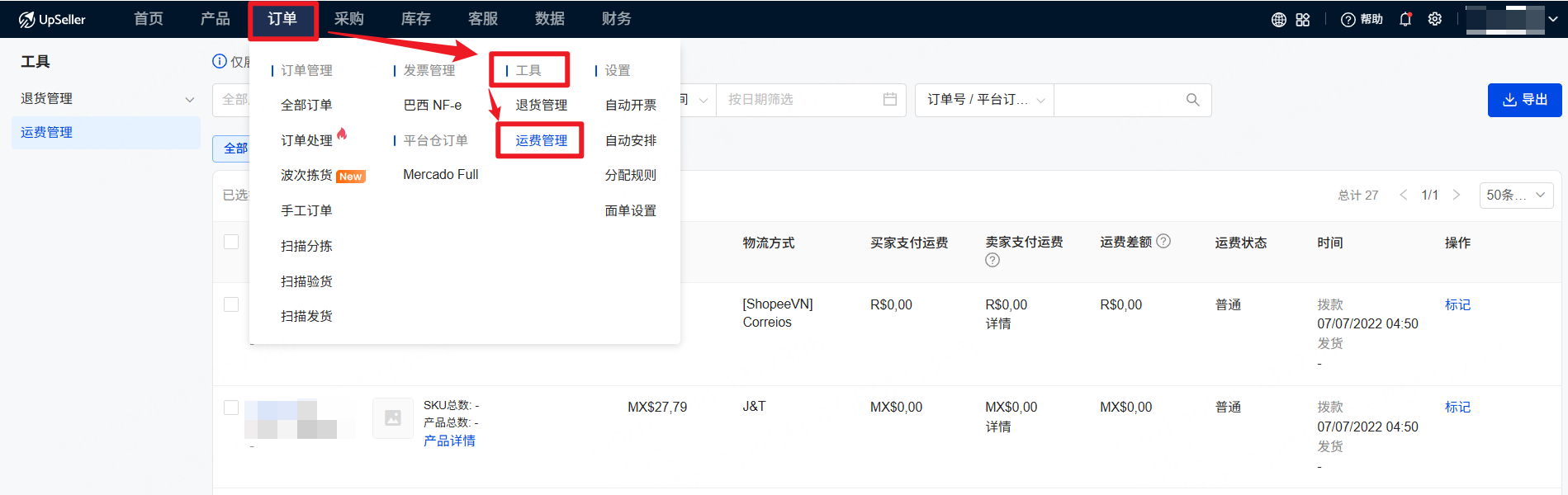Open the 采购 top navigation tab
Screen dimensions: 1568x495
pos(348,19)
